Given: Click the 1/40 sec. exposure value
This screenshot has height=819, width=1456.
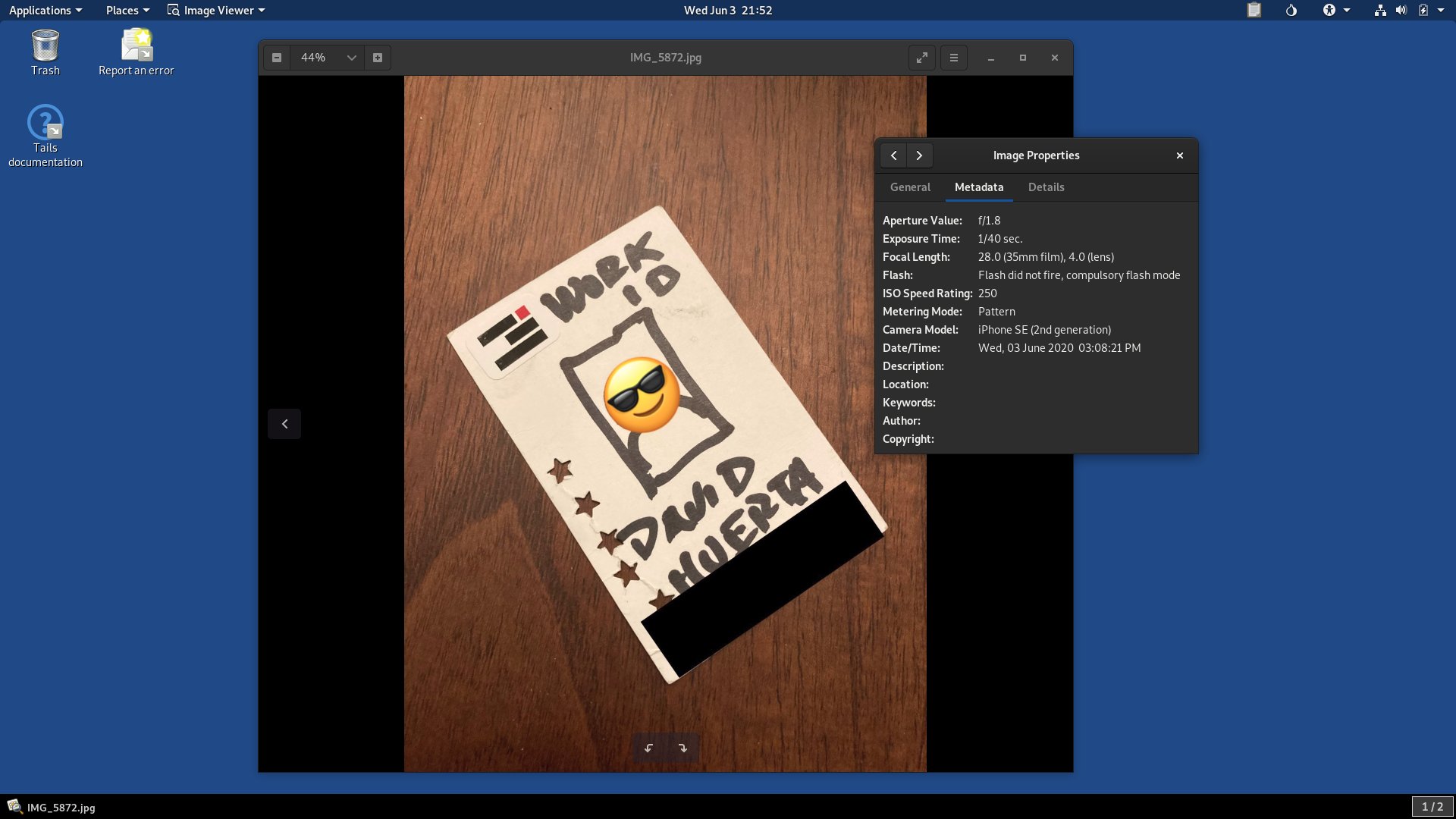Looking at the screenshot, I should (1000, 239).
